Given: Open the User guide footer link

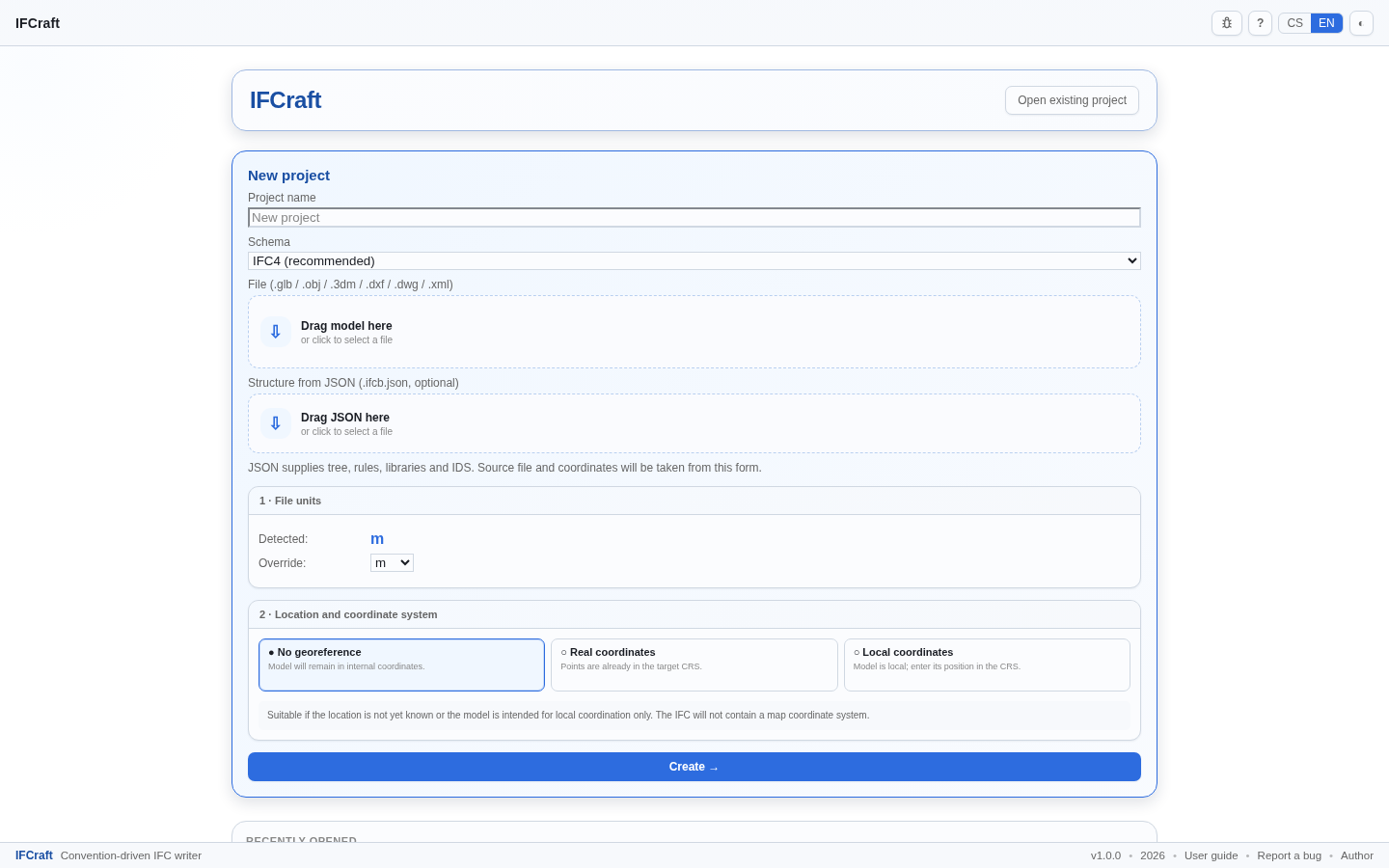Looking at the screenshot, I should 1211,855.
